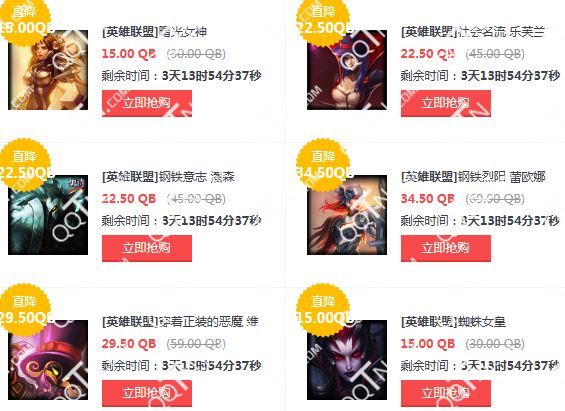Click 立即抢购 under 钢铁意志 潘森
Screen dimensions: 565x411
[147, 248]
